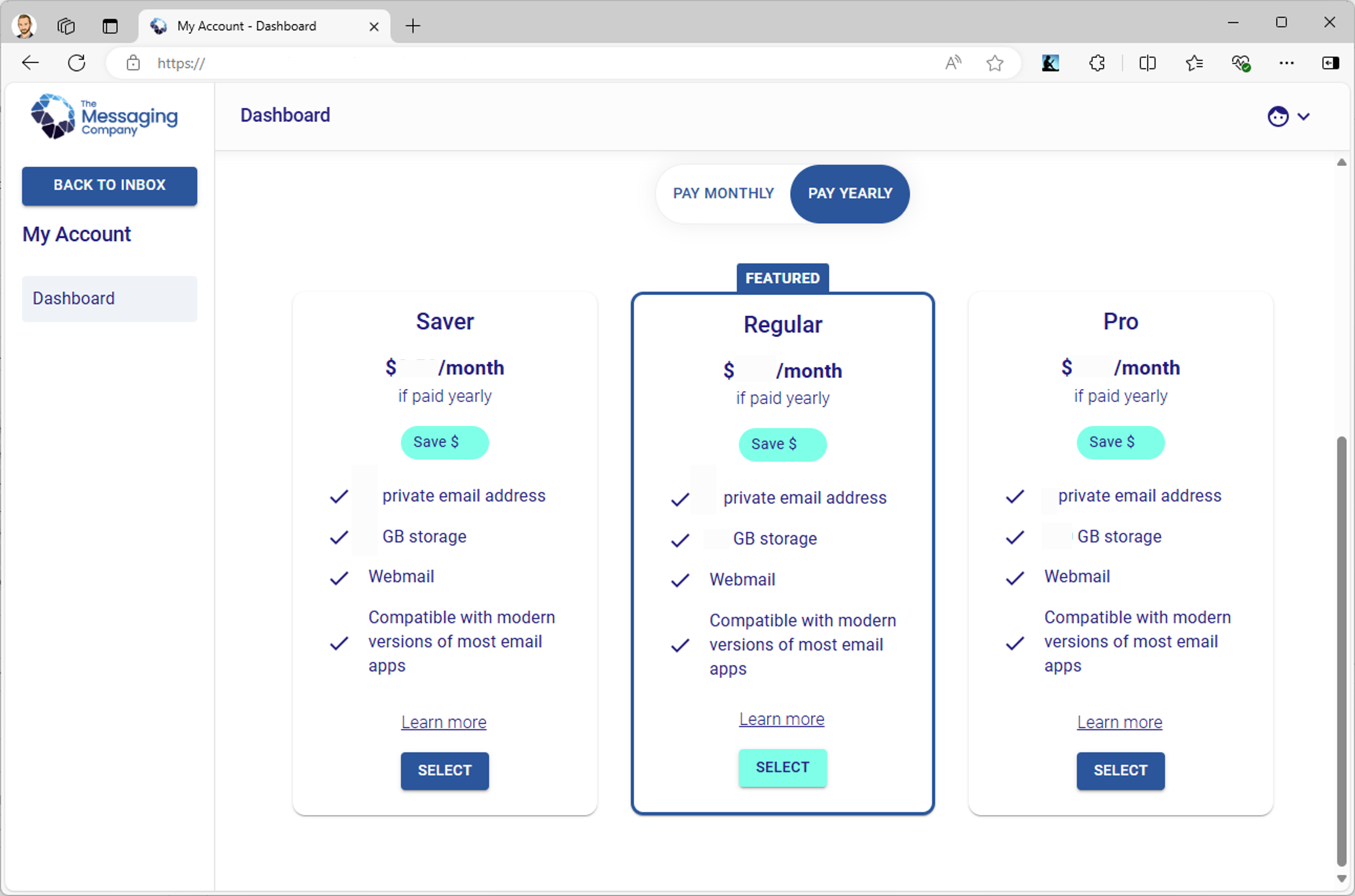1355x896 pixels.
Task: Click the Save $ badge on Regular plan
Action: (783, 445)
